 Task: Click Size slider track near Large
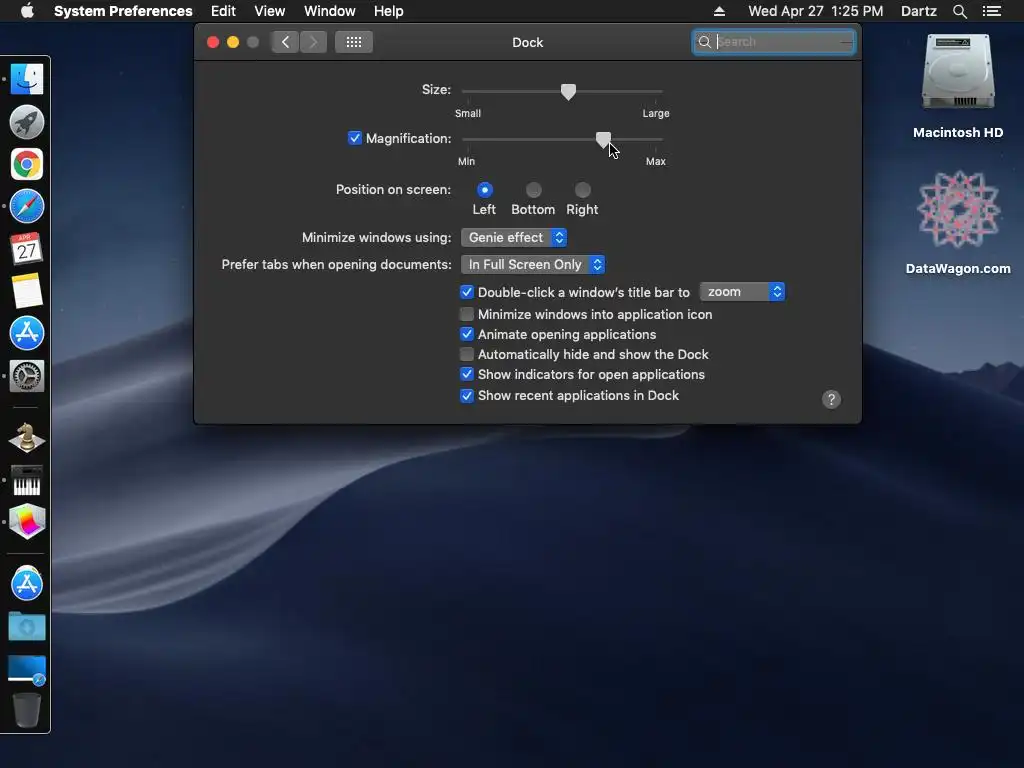(x=653, y=91)
